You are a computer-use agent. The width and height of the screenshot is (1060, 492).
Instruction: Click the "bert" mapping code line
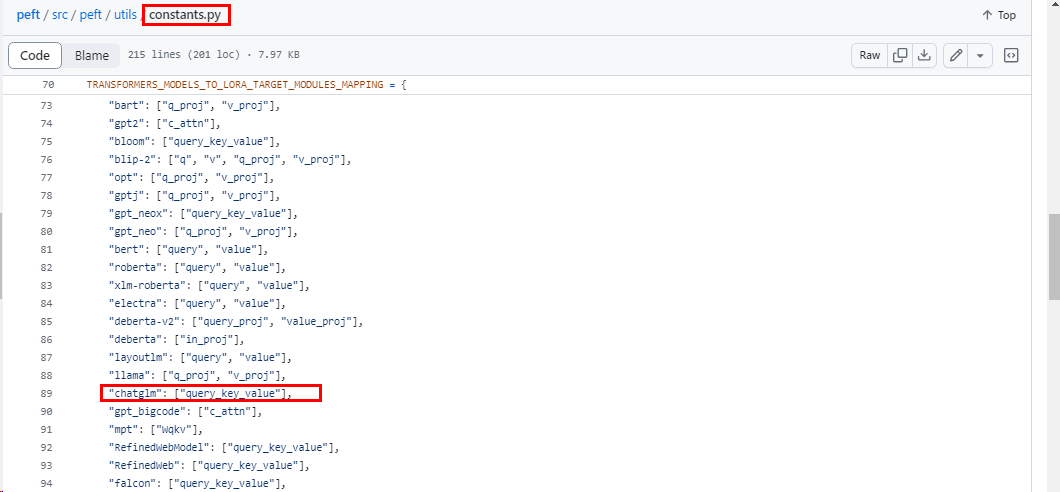click(189, 249)
